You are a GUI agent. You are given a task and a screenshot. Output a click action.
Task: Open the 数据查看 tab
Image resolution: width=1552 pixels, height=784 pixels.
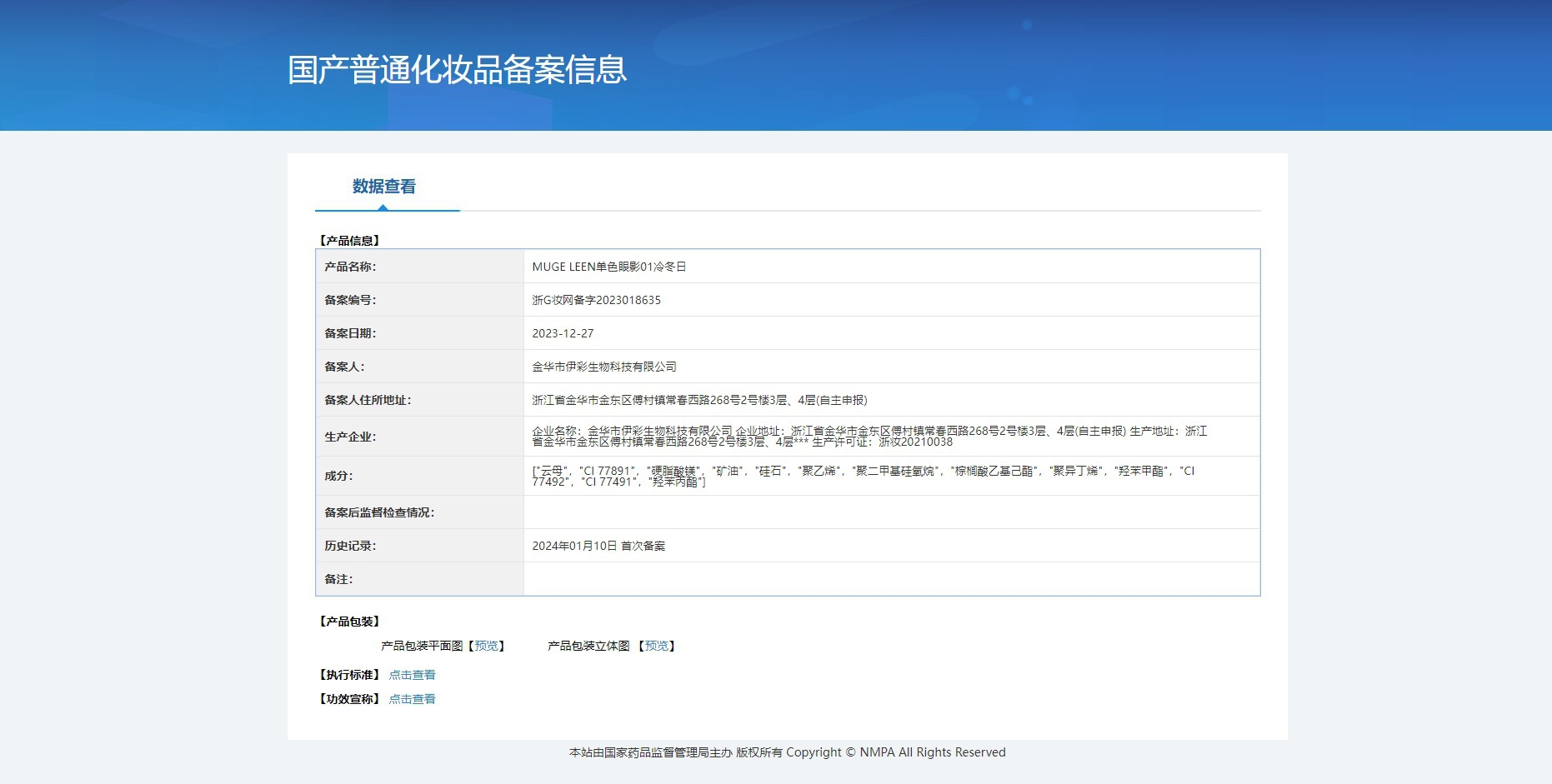384,187
